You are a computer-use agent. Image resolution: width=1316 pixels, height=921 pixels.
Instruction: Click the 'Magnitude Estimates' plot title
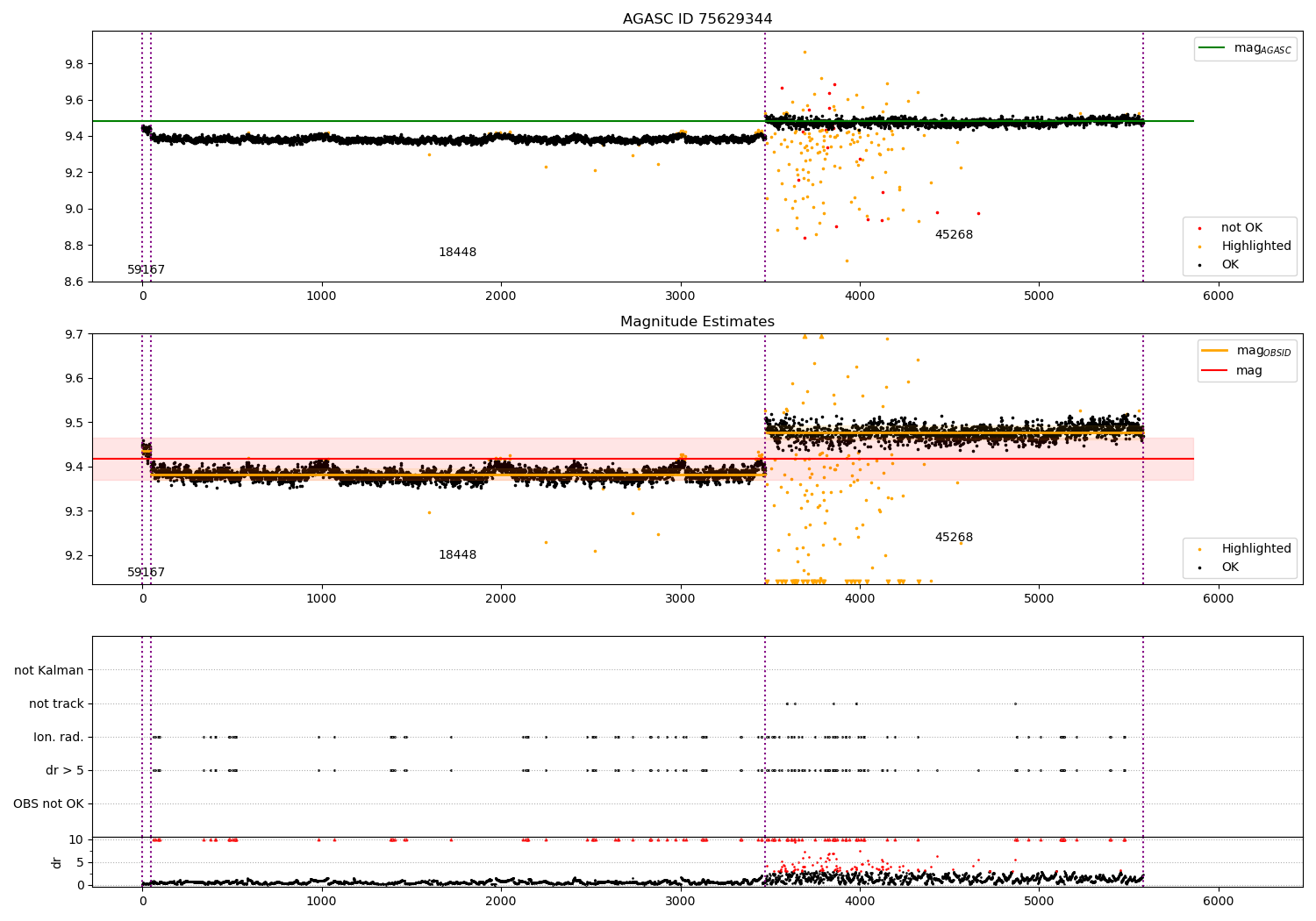(697, 322)
